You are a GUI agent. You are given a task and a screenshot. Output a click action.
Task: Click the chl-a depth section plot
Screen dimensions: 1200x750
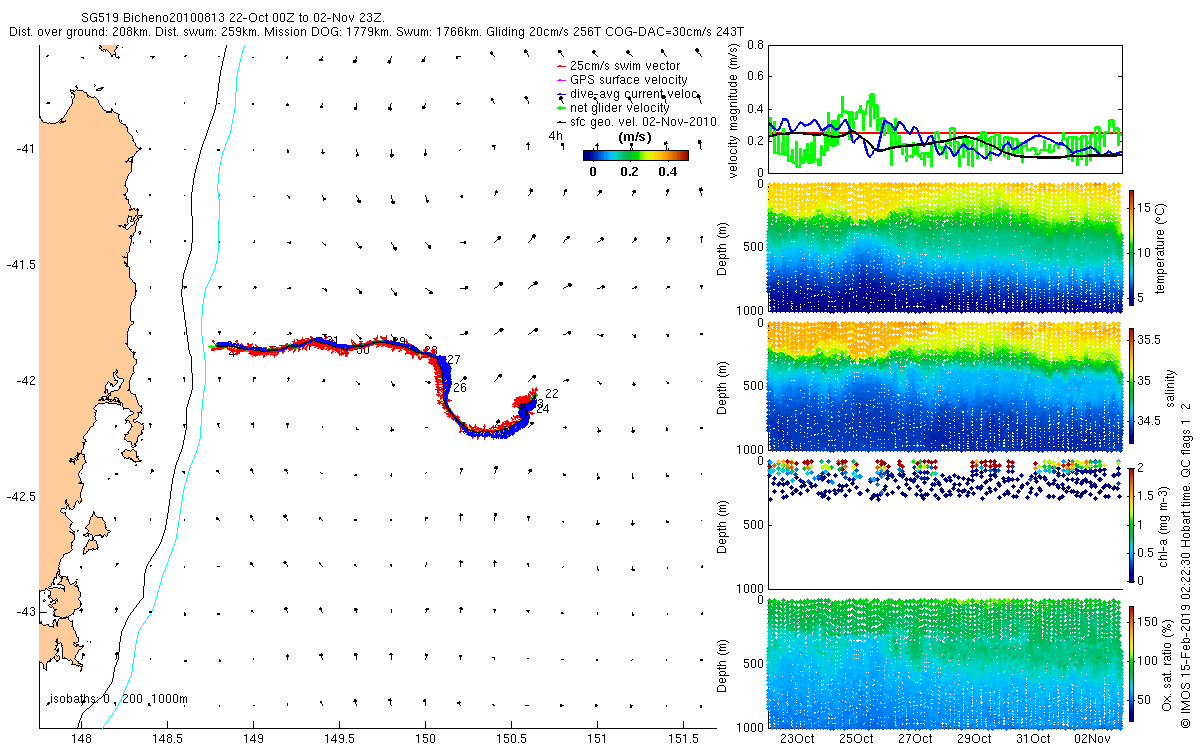(x=945, y=524)
